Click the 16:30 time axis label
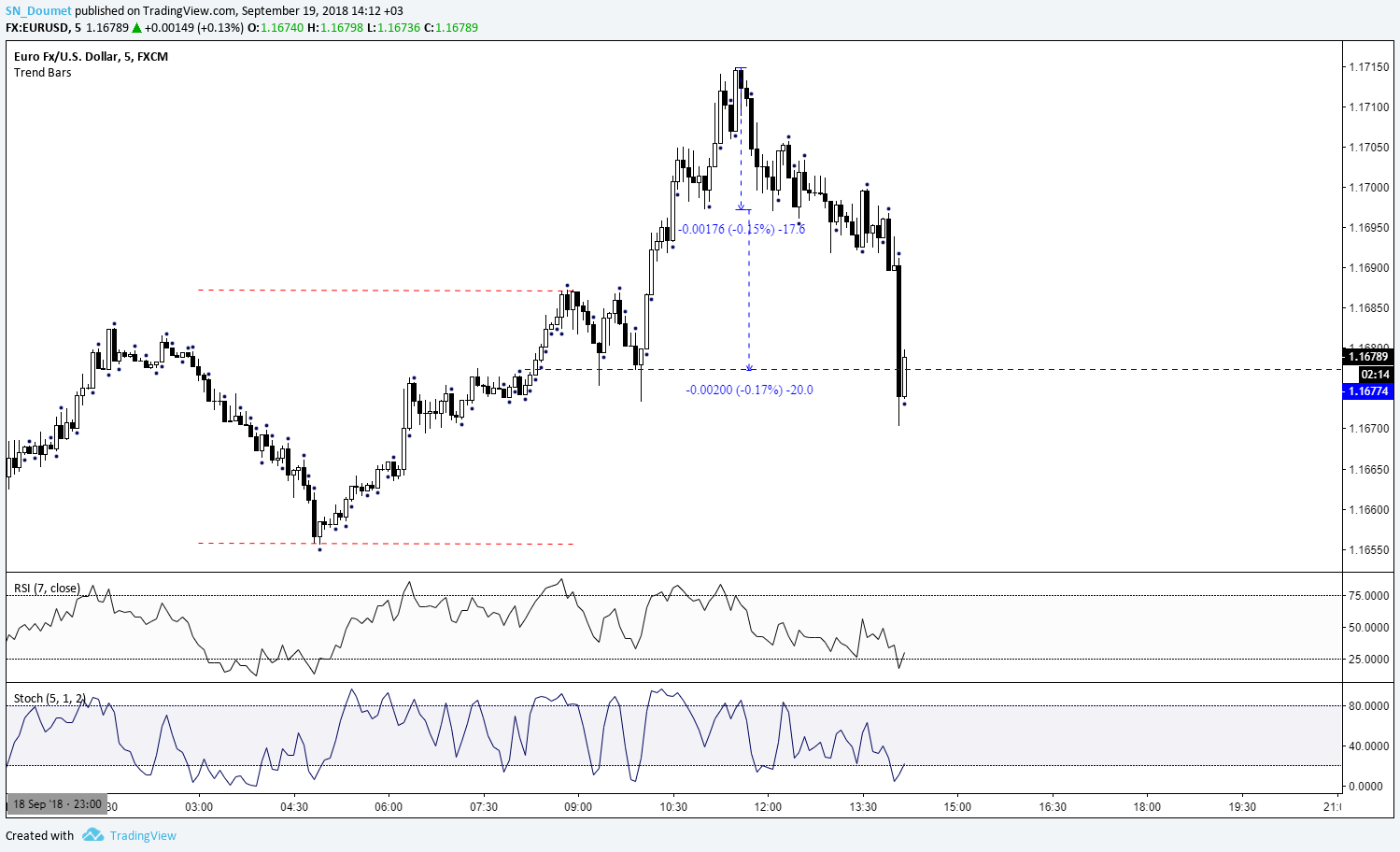Image resolution: width=1400 pixels, height=852 pixels. [1053, 807]
